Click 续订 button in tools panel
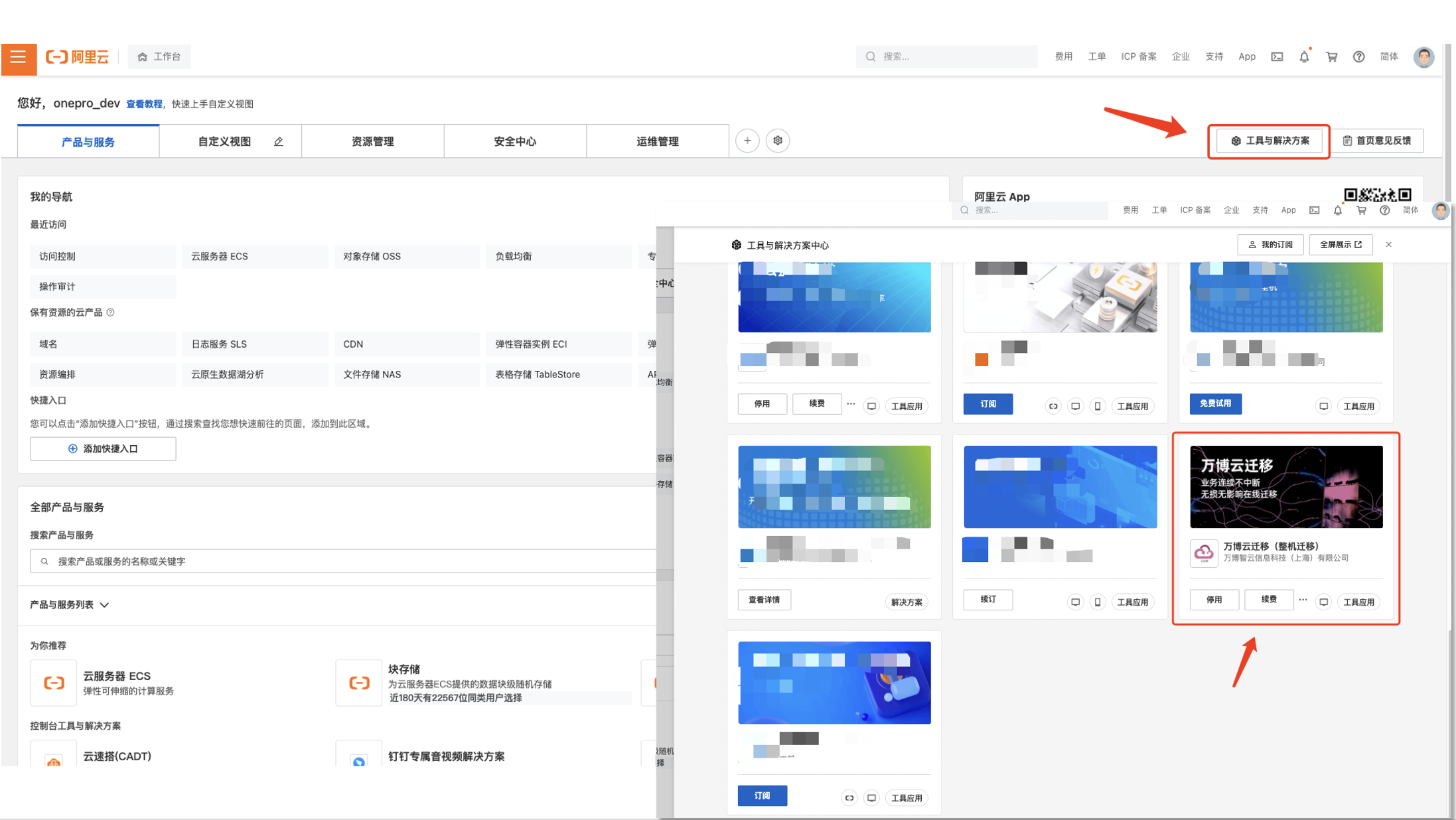1456x820 pixels. click(988, 600)
